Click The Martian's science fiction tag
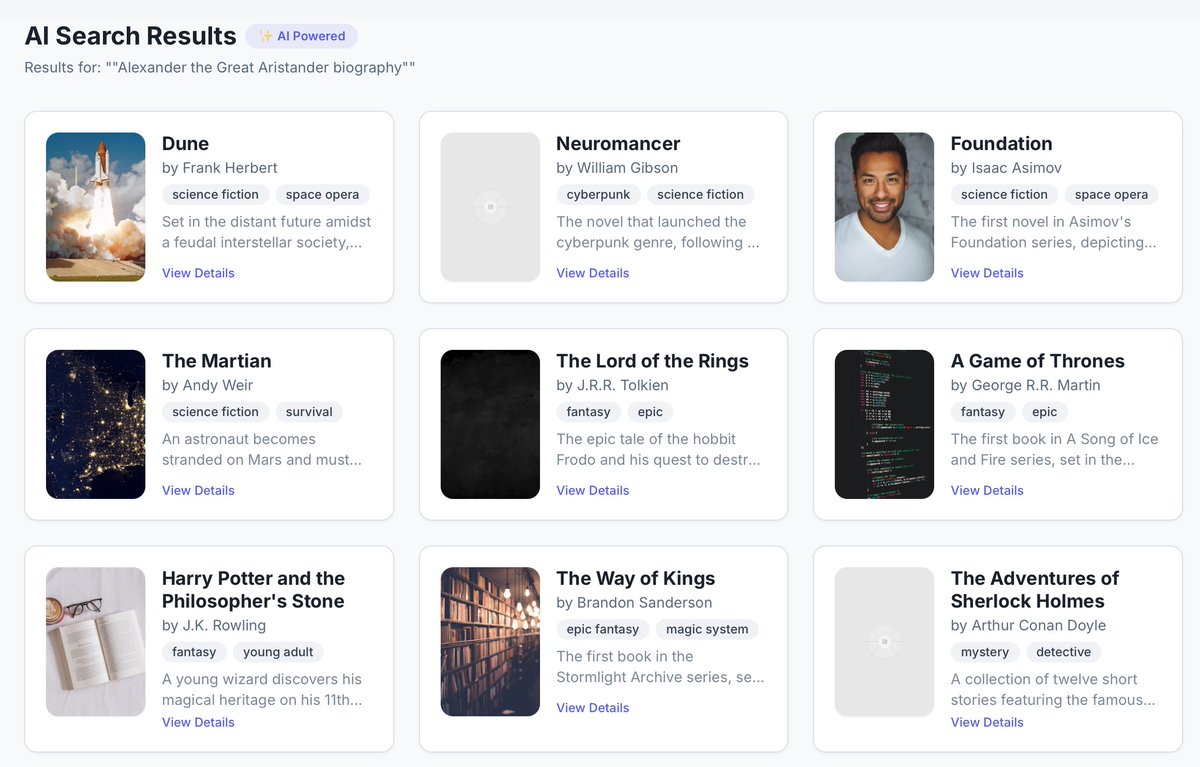This screenshot has height=767, width=1200. tap(215, 412)
